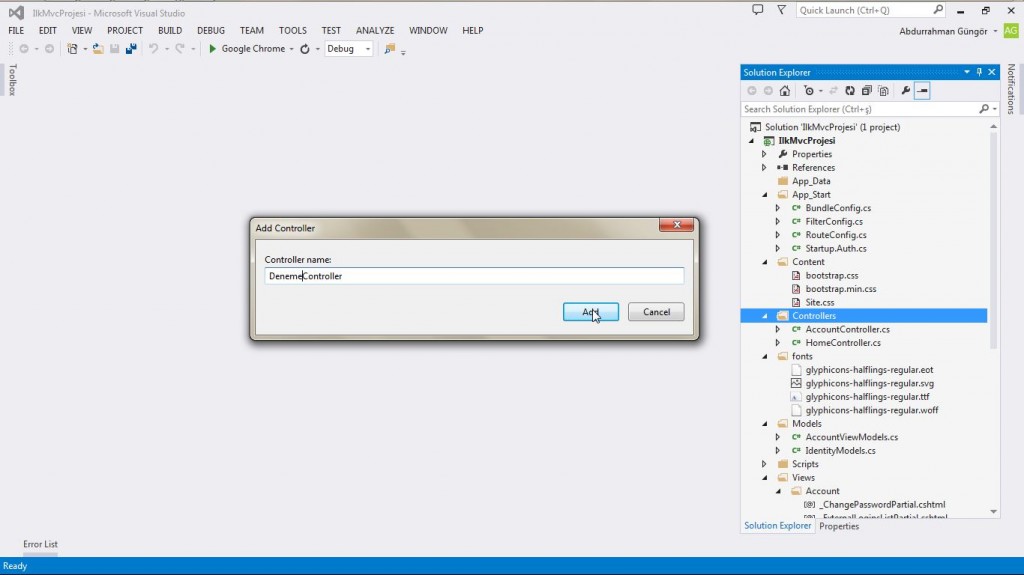Toggle auto-hide pin on Solution Explorer
1024x575 pixels.
pyautogui.click(x=979, y=72)
